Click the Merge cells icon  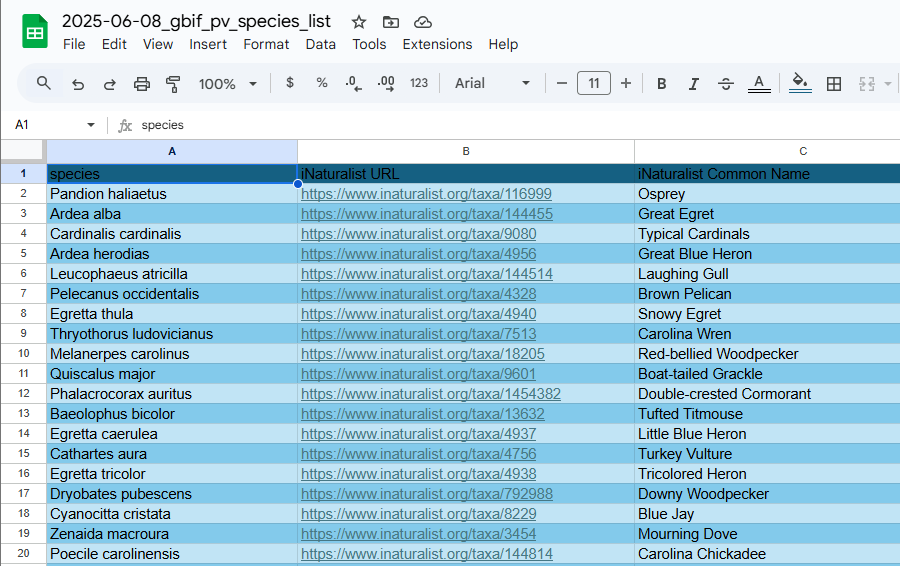point(866,84)
